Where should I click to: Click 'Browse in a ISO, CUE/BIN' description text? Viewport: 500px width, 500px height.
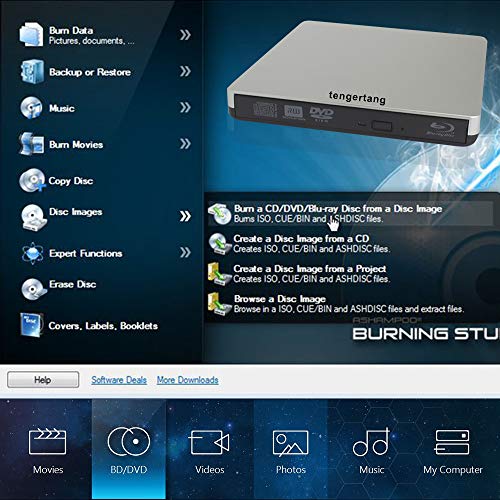(x=349, y=309)
